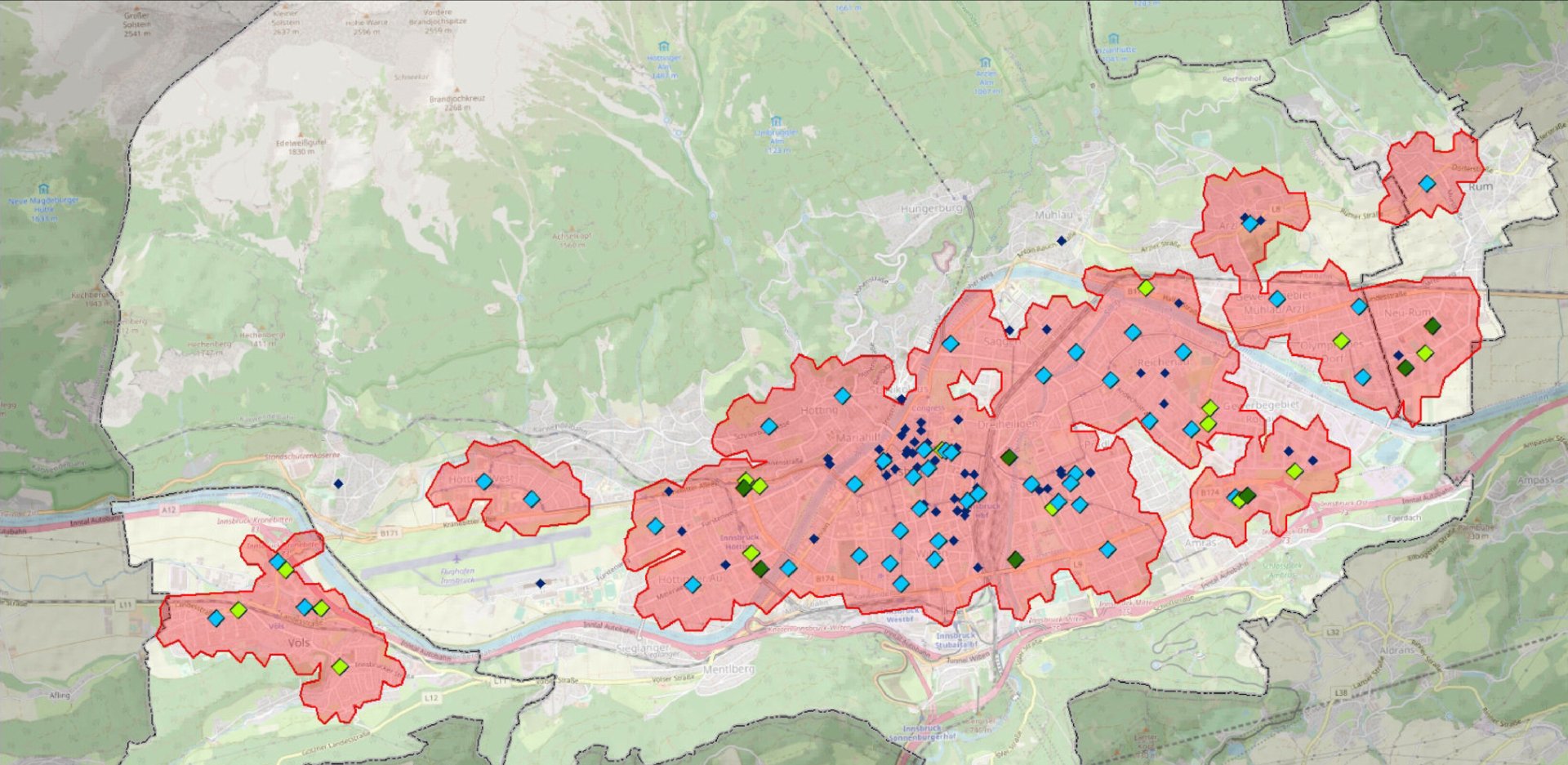Click the Höttinger Alm hut icon
This screenshot has height=765, width=1568.
pos(664,47)
